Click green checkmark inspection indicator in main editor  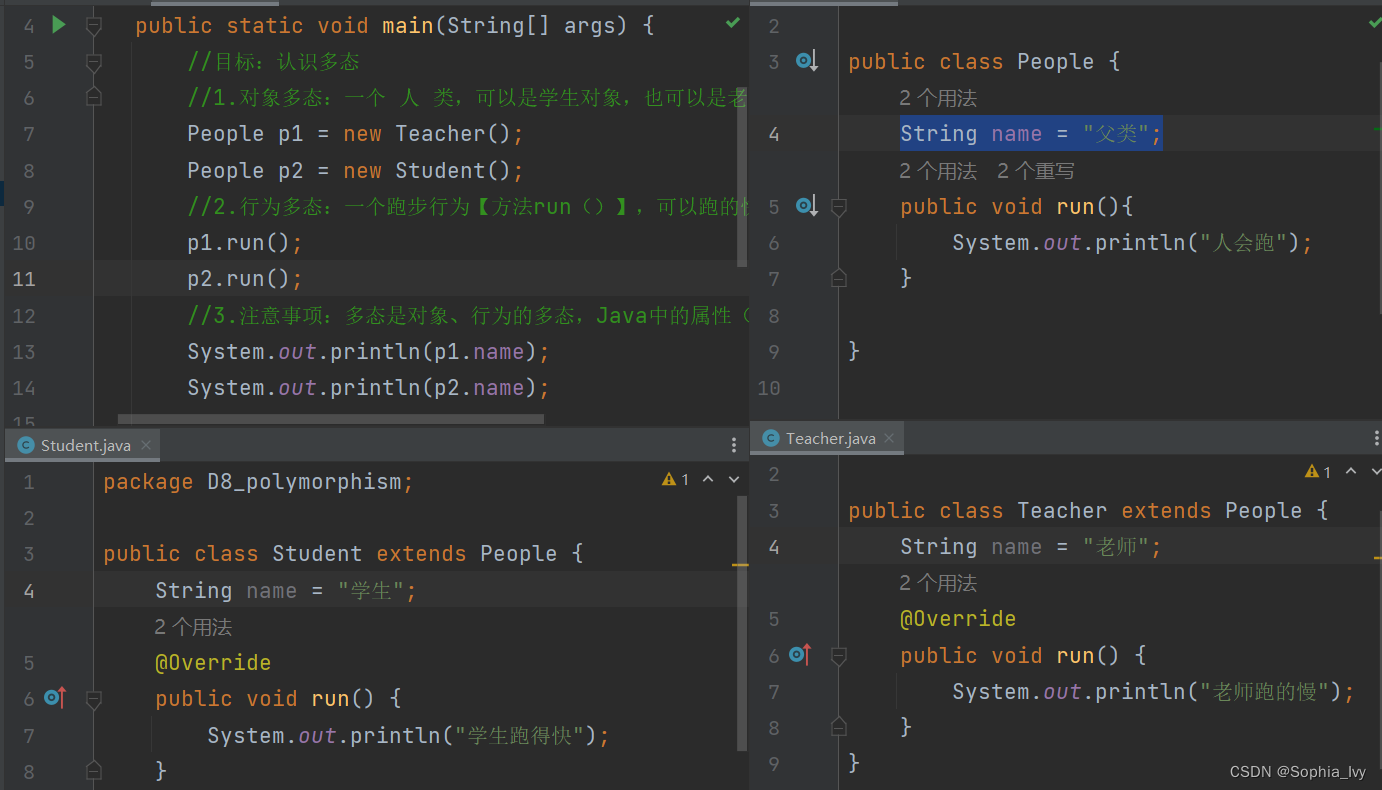coord(733,22)
